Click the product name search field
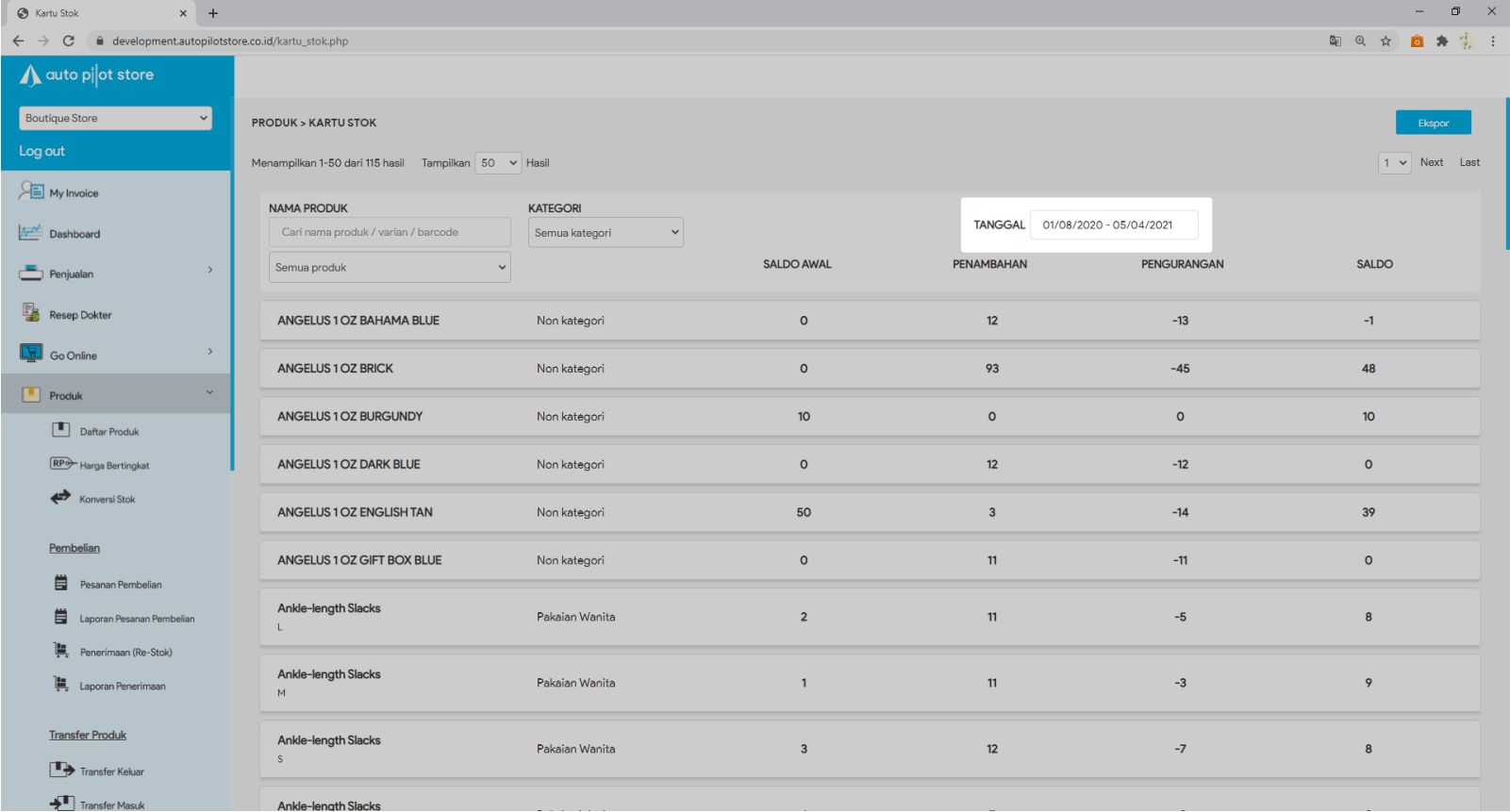 [390, 232]
